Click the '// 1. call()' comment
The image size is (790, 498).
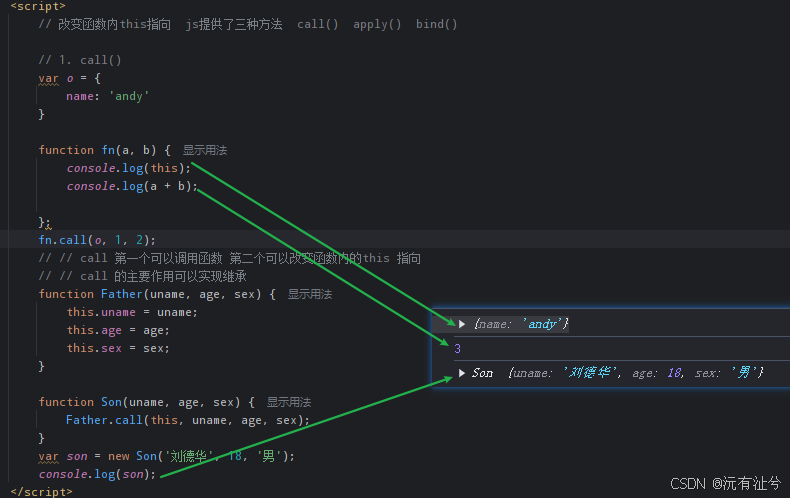80,60
